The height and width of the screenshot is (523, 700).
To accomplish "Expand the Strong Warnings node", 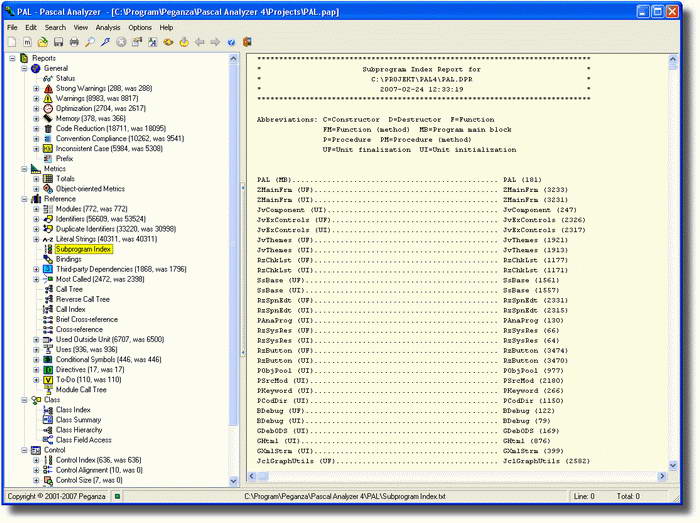I will coord(36,88).
